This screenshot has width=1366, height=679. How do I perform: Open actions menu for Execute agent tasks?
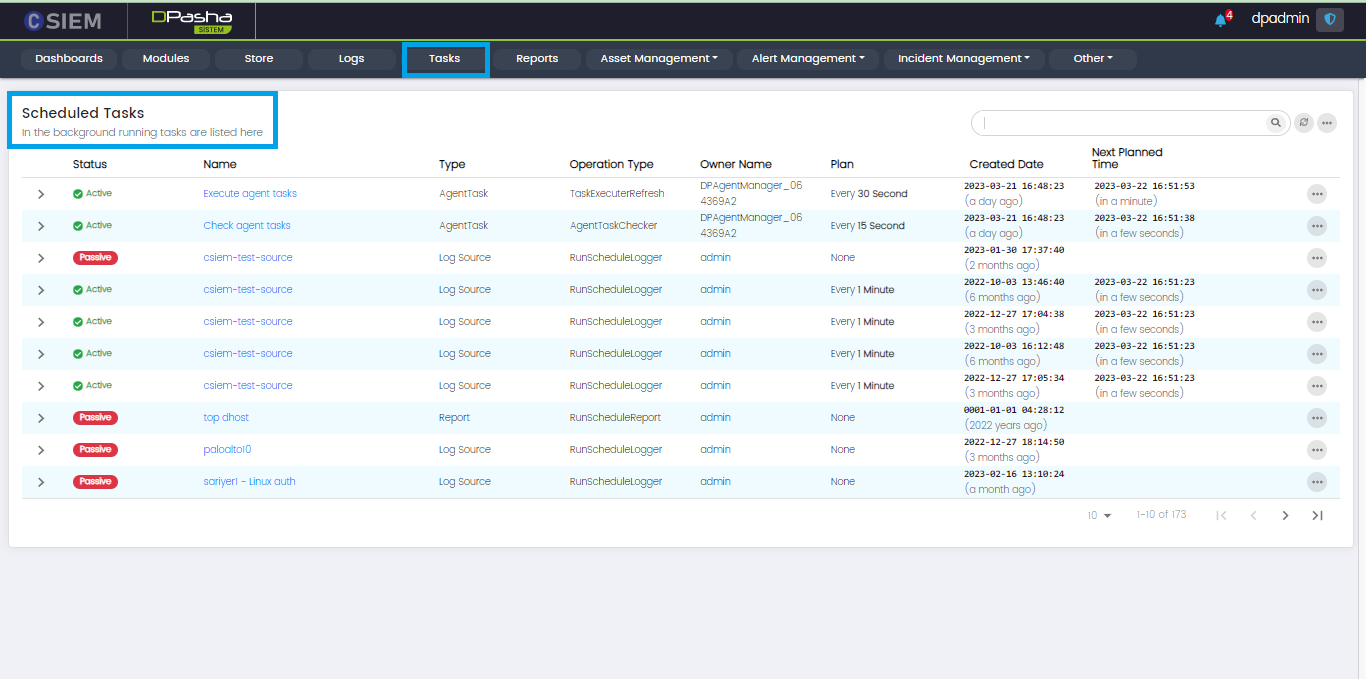tap(1316, 194)
